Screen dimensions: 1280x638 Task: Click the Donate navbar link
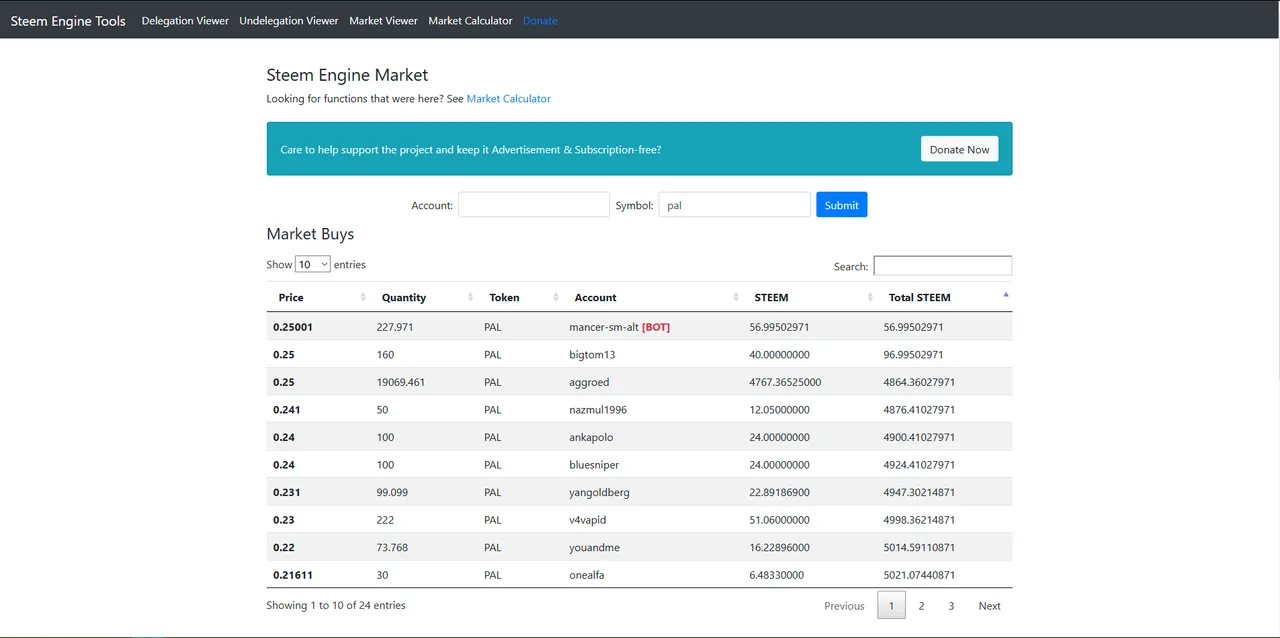tap(540, 20)
